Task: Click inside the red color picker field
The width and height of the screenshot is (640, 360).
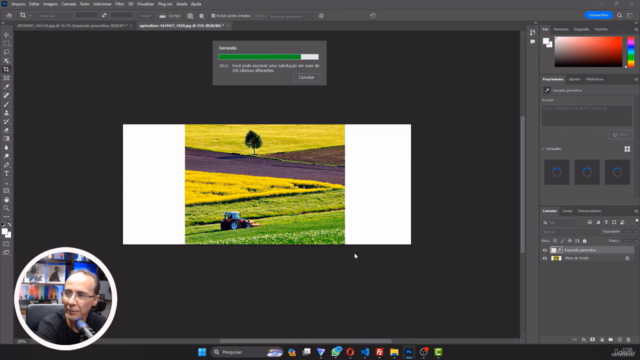Action: (x=588, y=52)
